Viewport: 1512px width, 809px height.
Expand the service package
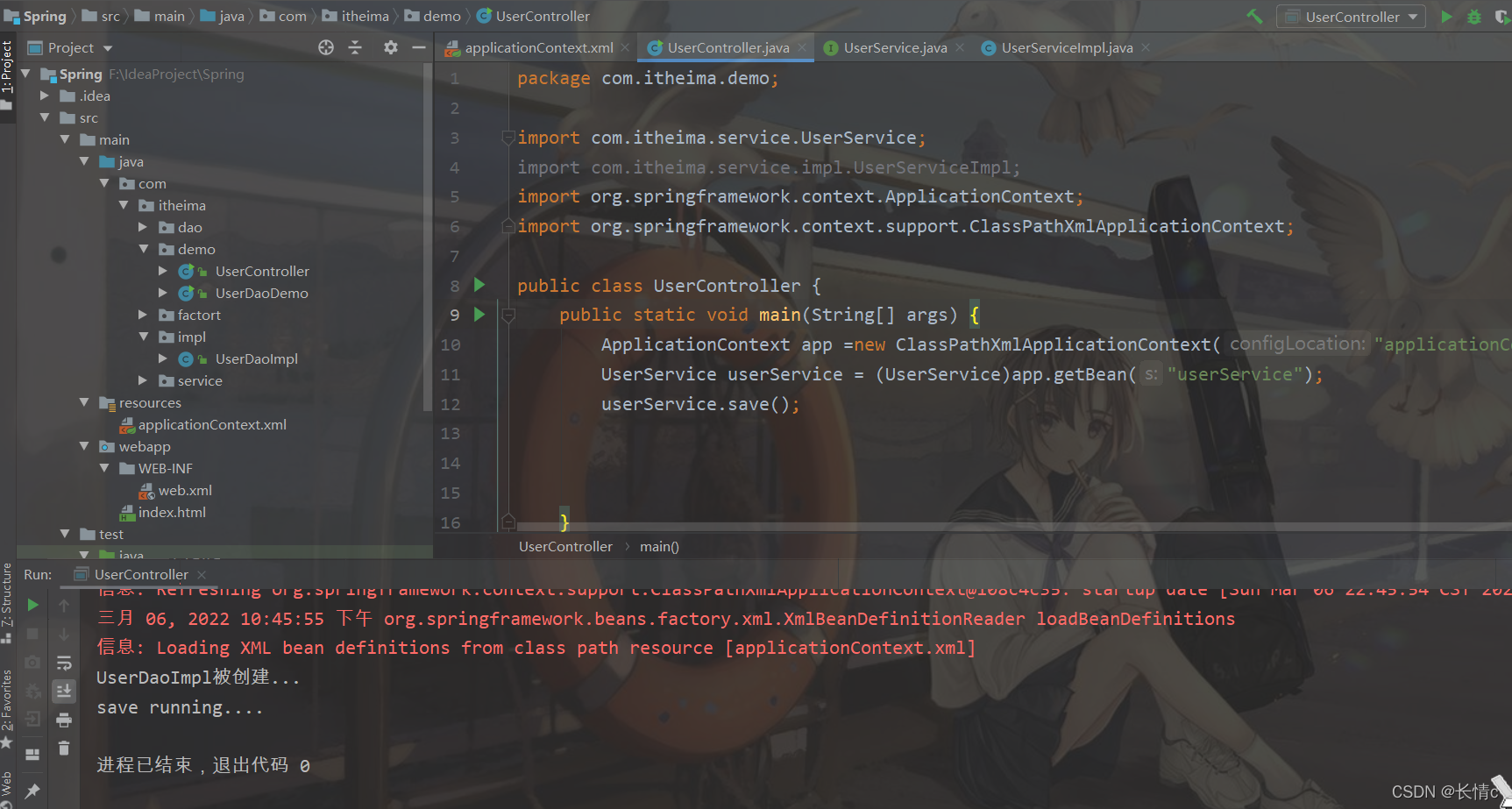click(x=143, y=380)
